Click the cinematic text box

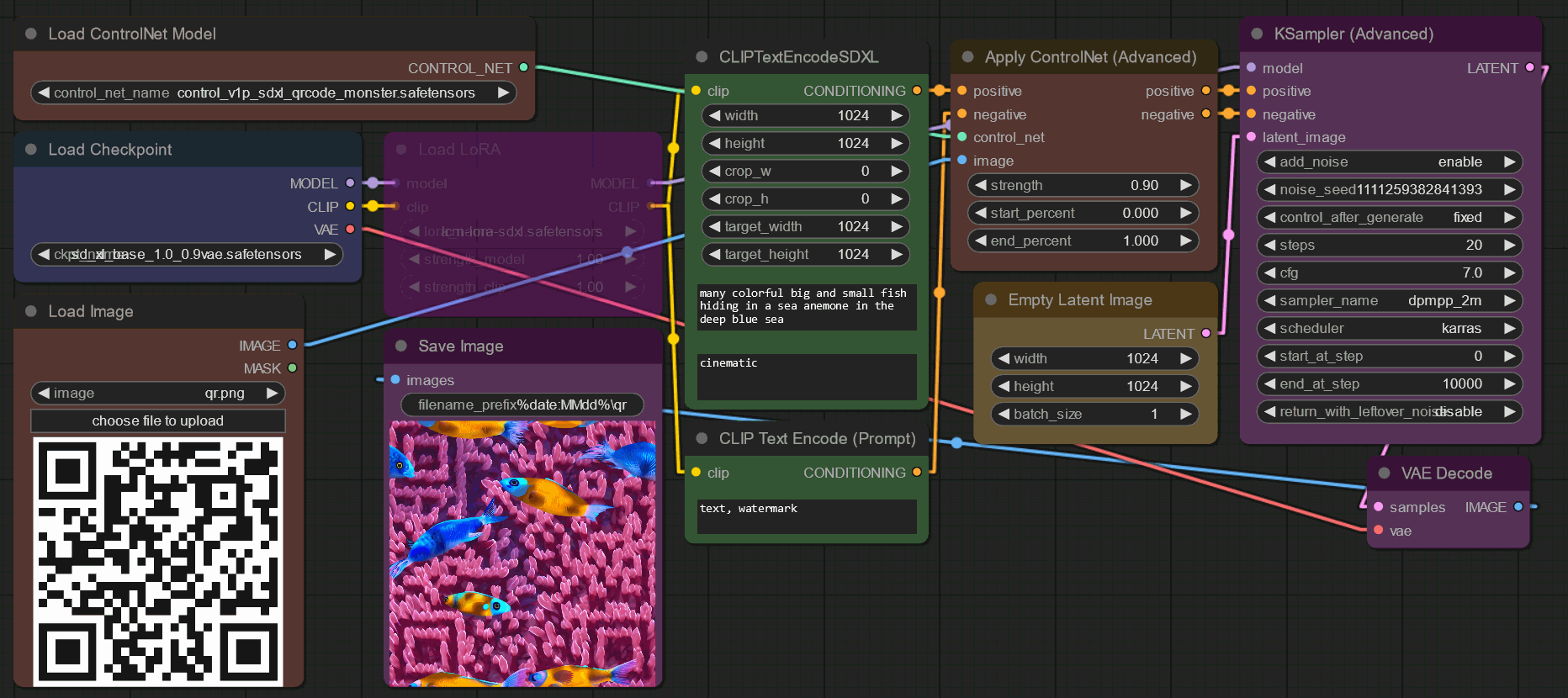807,376
